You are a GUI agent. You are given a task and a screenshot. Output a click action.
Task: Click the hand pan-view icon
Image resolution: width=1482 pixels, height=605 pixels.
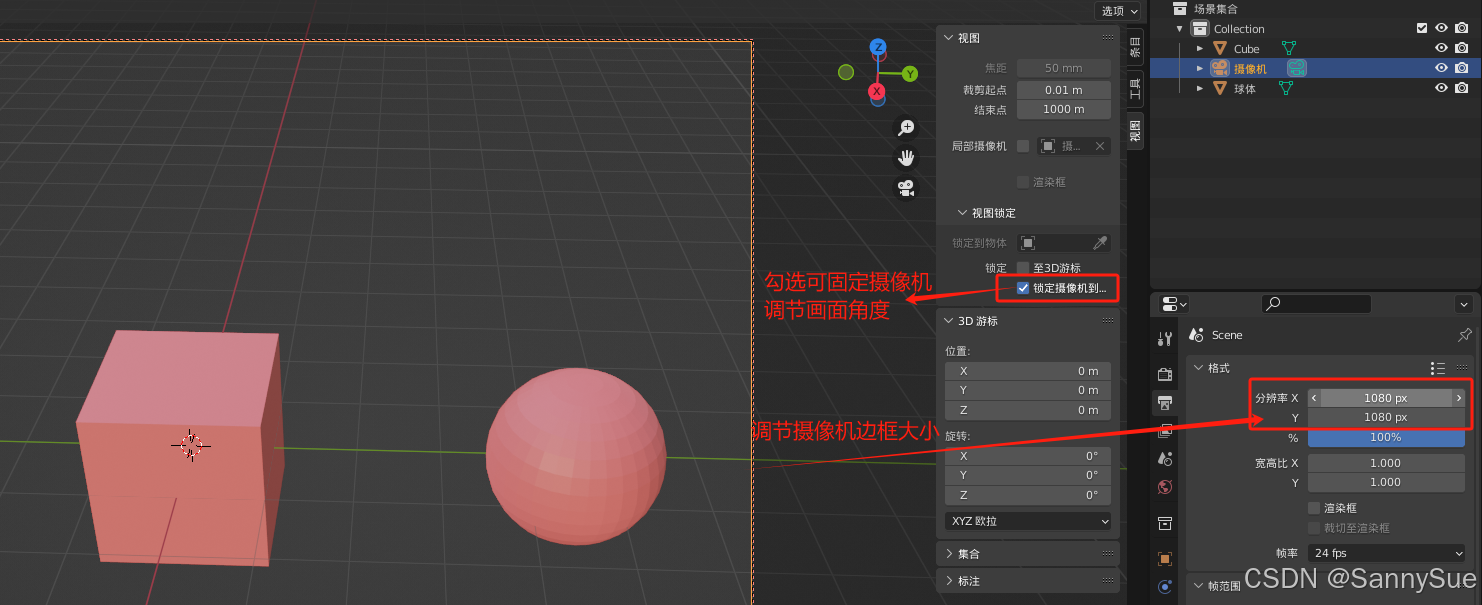point(907,157)
